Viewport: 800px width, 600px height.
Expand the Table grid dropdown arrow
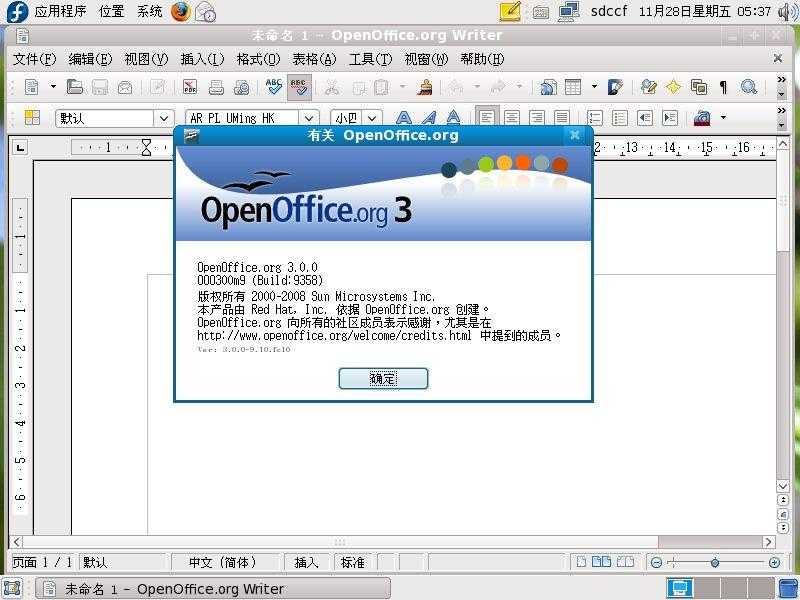tap(594, 87)
